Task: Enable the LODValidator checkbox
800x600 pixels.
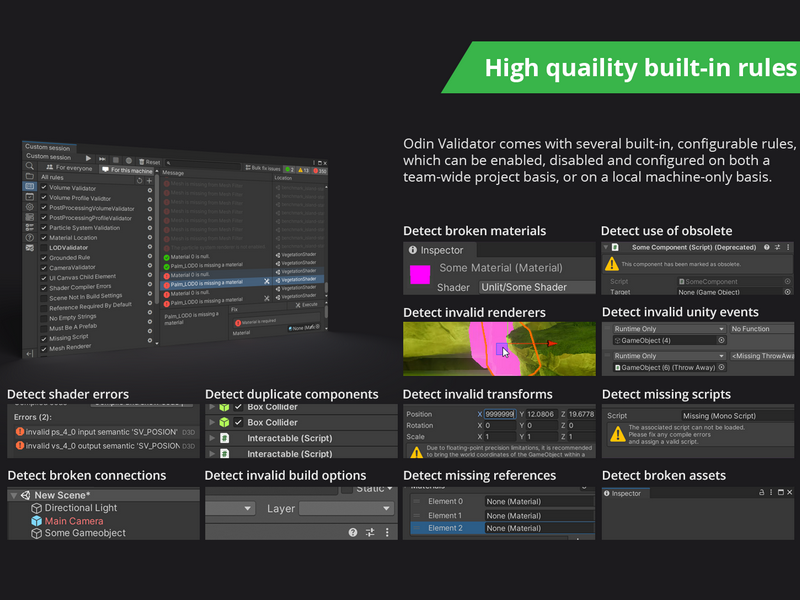Action: [x=44, y=247]
